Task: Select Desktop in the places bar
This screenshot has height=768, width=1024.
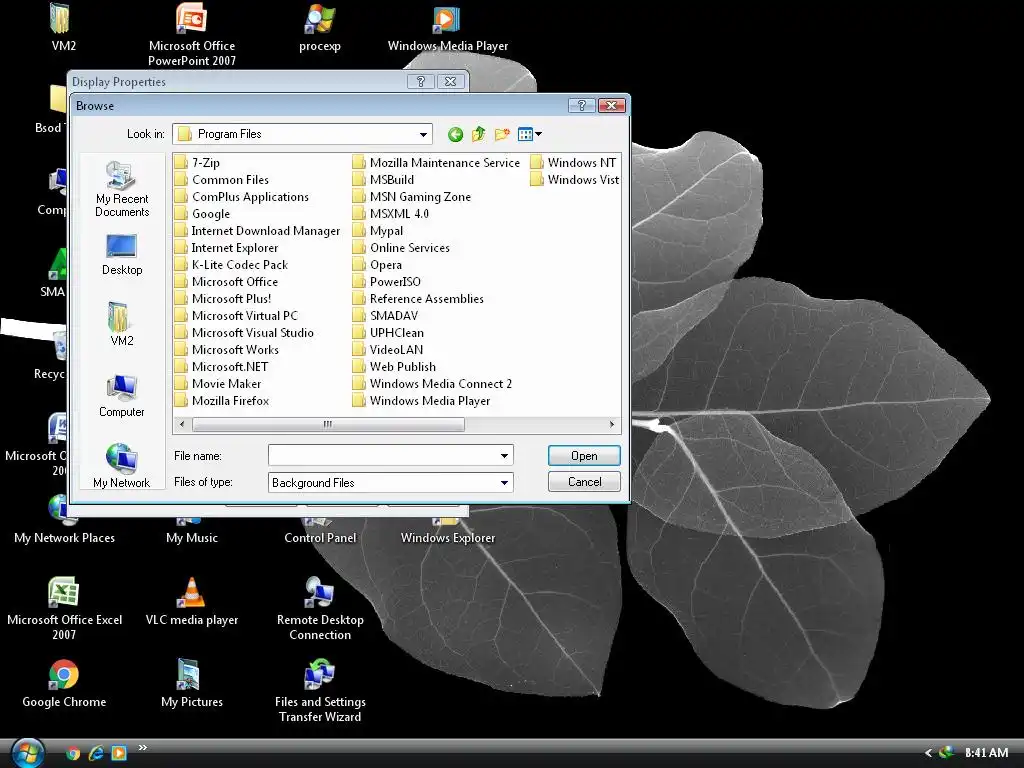Action: [121, 255]
